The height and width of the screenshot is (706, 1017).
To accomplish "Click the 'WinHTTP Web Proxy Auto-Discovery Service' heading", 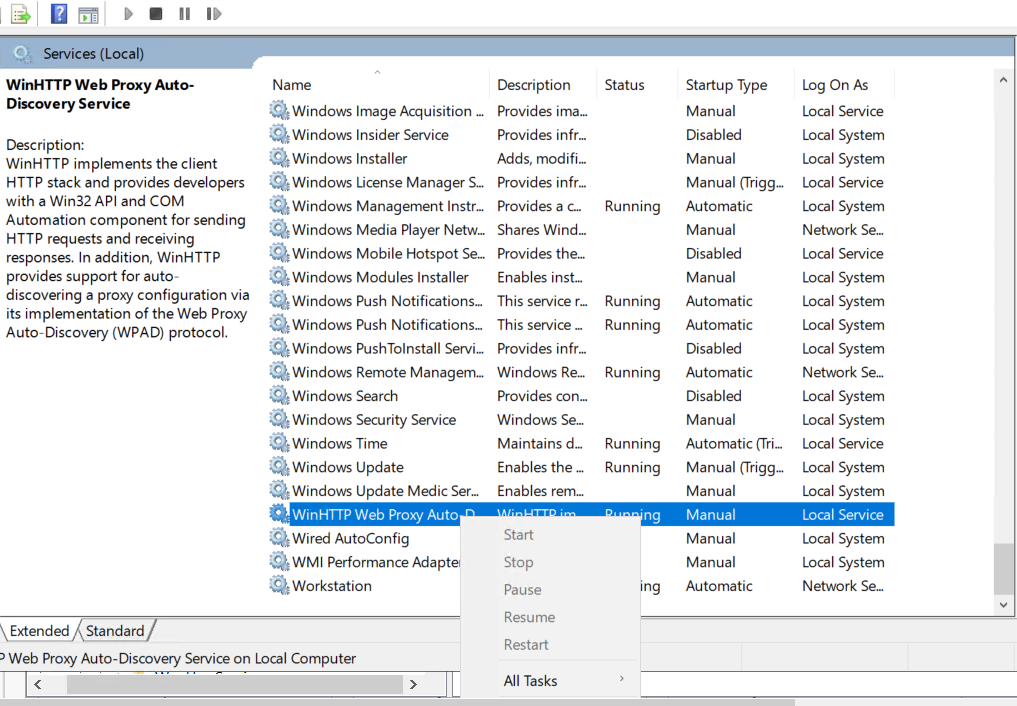I will (x=100, y=94).
